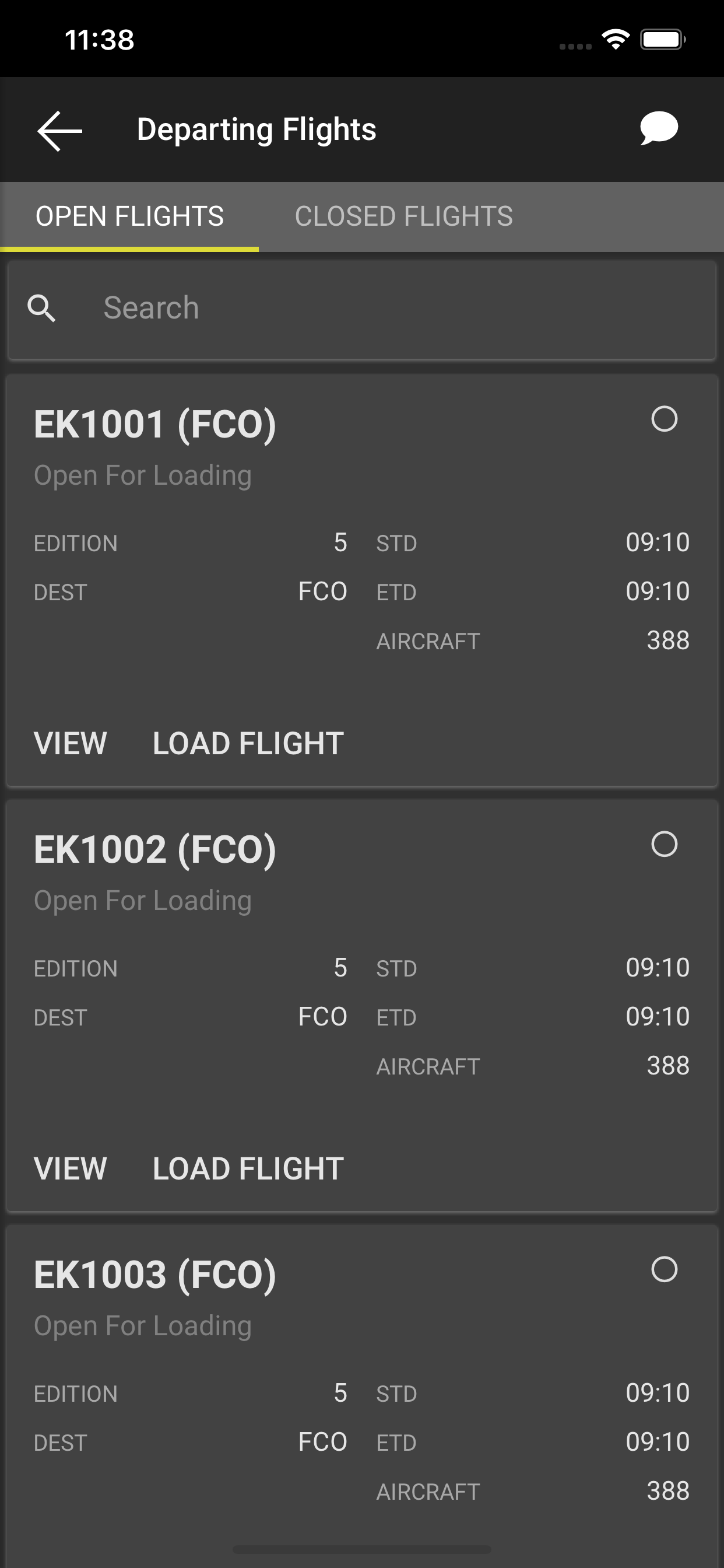Tap the back arrow icon
The height and width of the screenshot is (1568, 724).
point(59,131)
